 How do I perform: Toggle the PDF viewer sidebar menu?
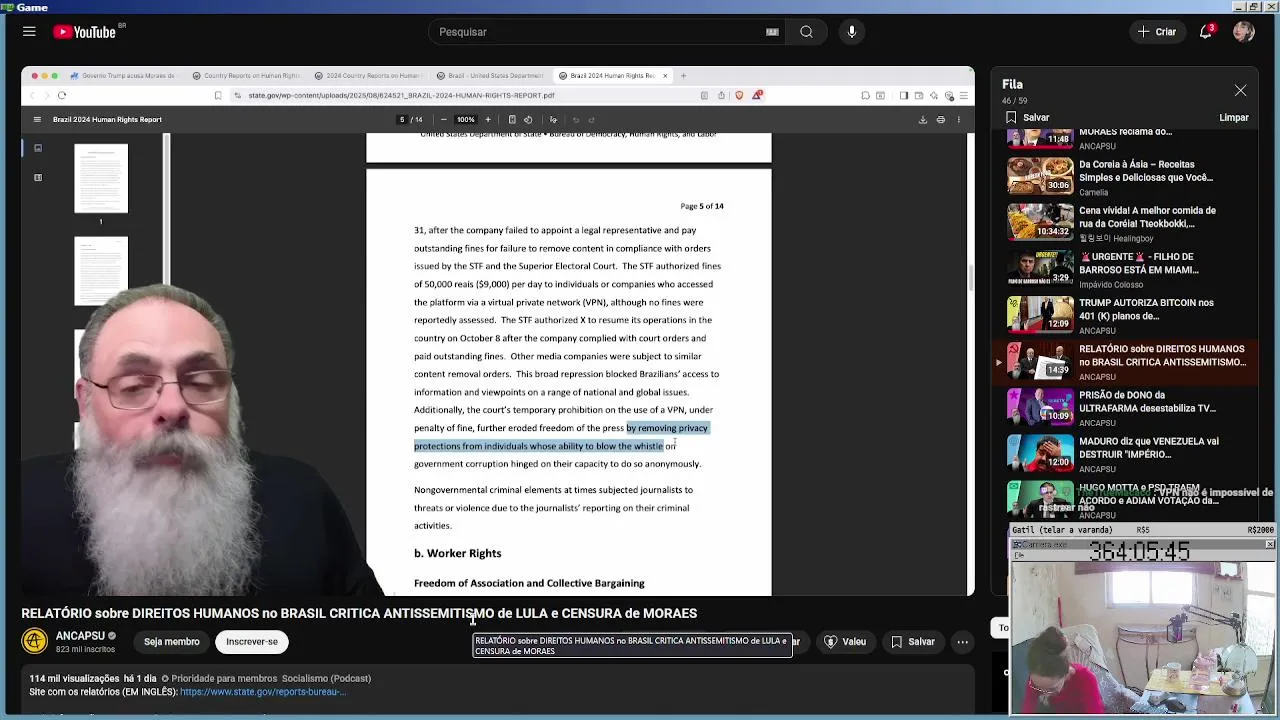(x=37, y=120)
